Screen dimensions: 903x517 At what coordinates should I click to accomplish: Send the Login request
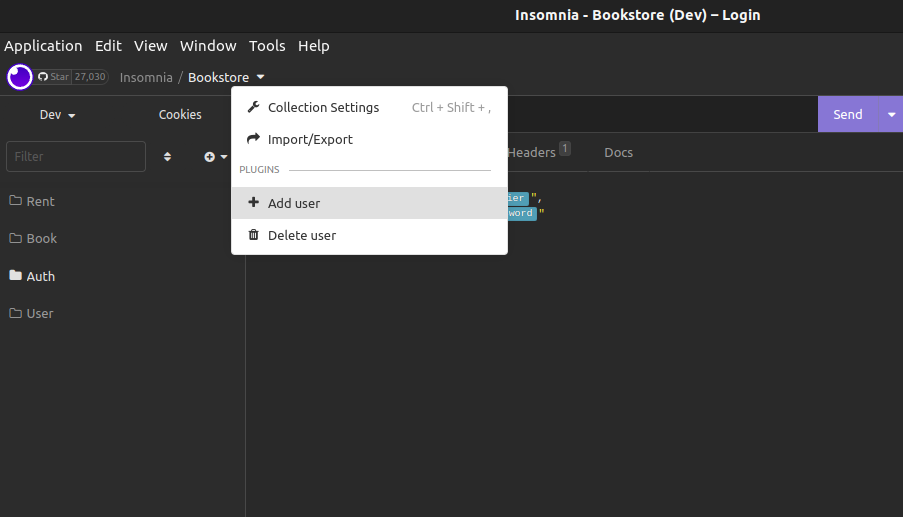(848, 115)
